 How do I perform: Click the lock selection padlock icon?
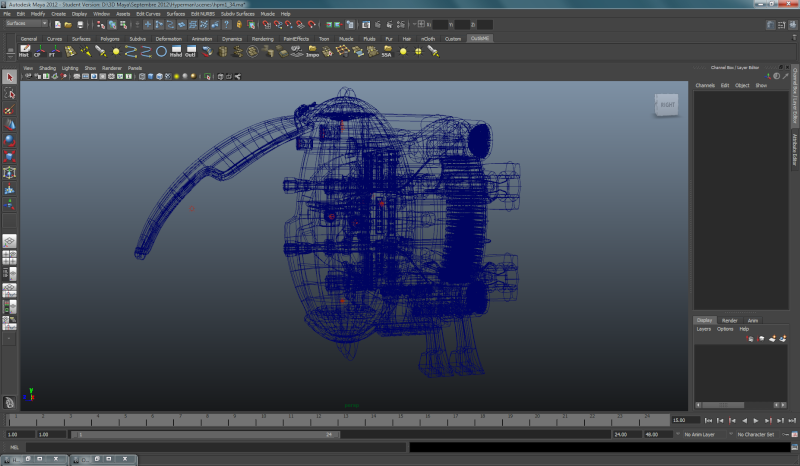pos(239,24)
